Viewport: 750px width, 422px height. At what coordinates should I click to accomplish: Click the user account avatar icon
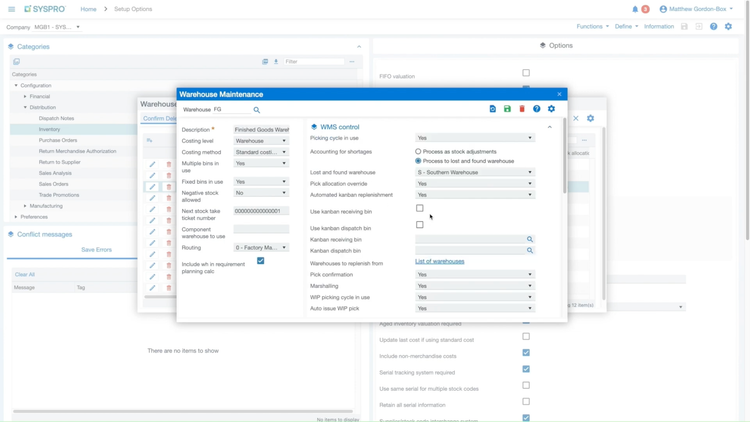coord(663,9)
